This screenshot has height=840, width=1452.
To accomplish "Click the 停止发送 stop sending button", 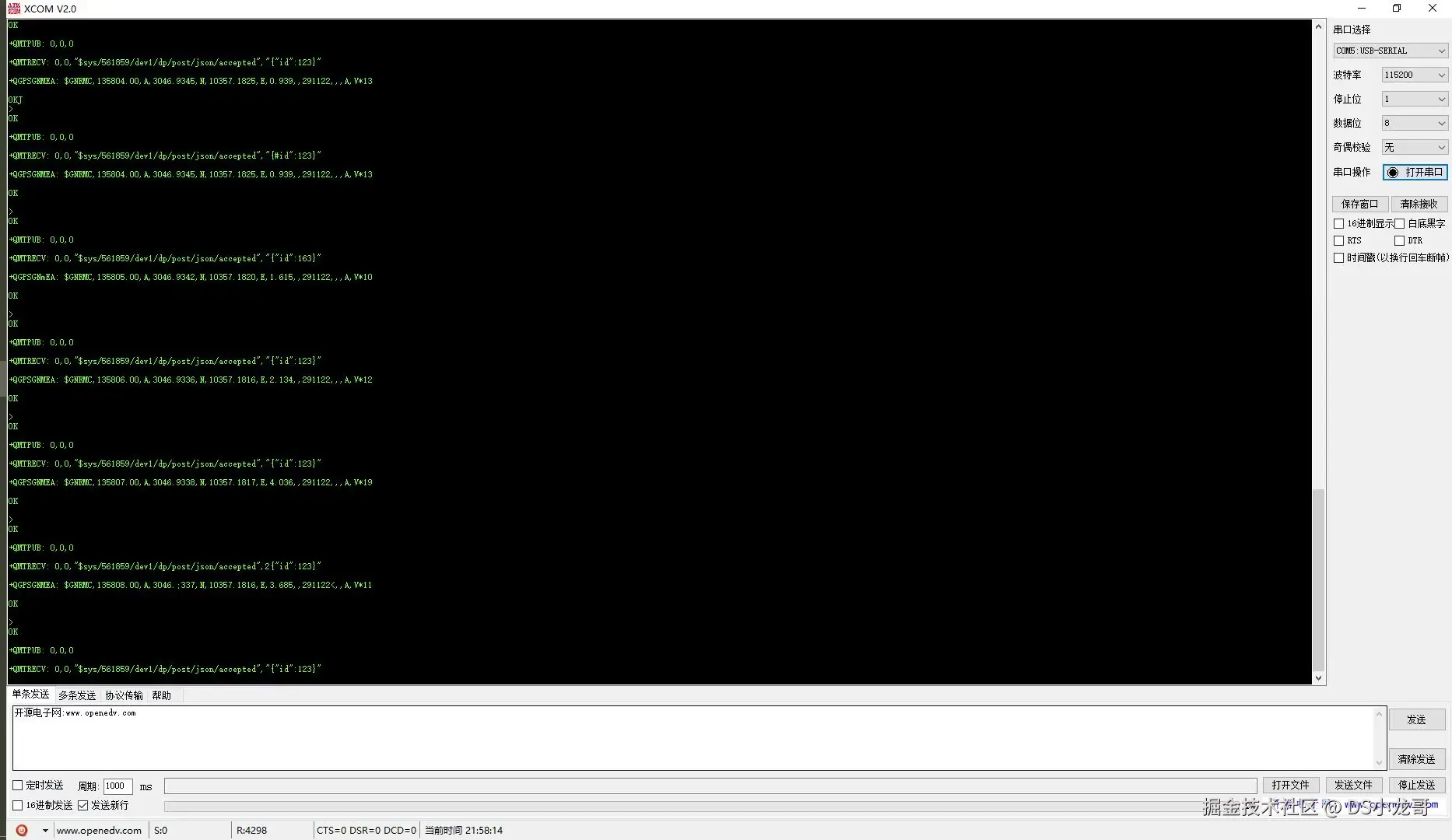I will tap(1417, 786).
